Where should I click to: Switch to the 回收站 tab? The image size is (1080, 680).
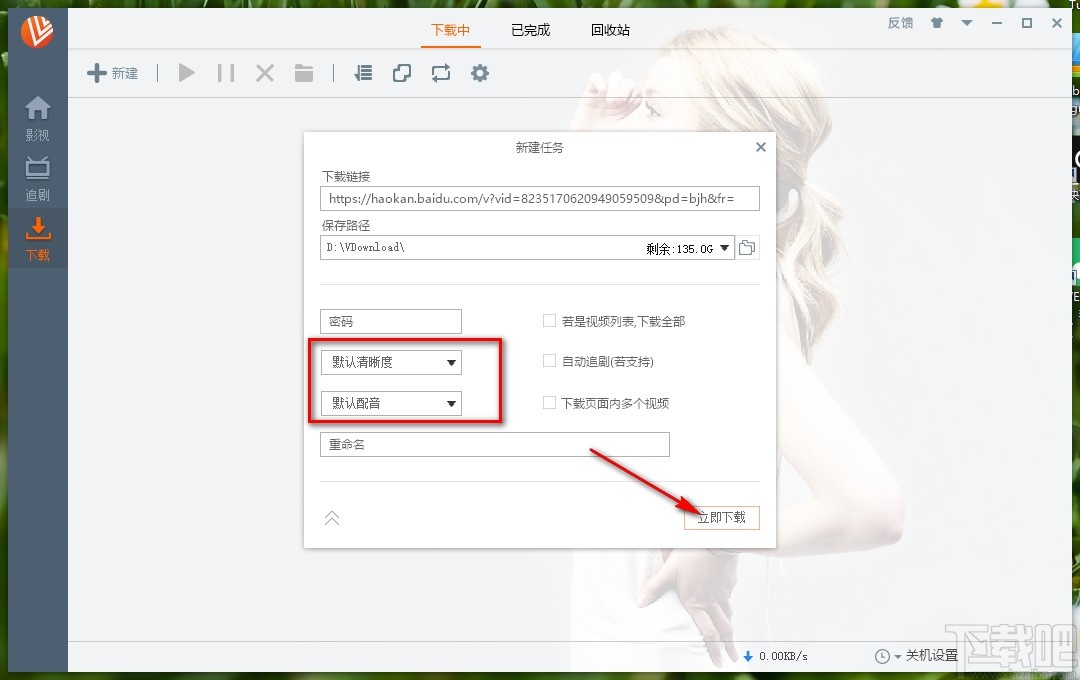(x=610, y=30)
